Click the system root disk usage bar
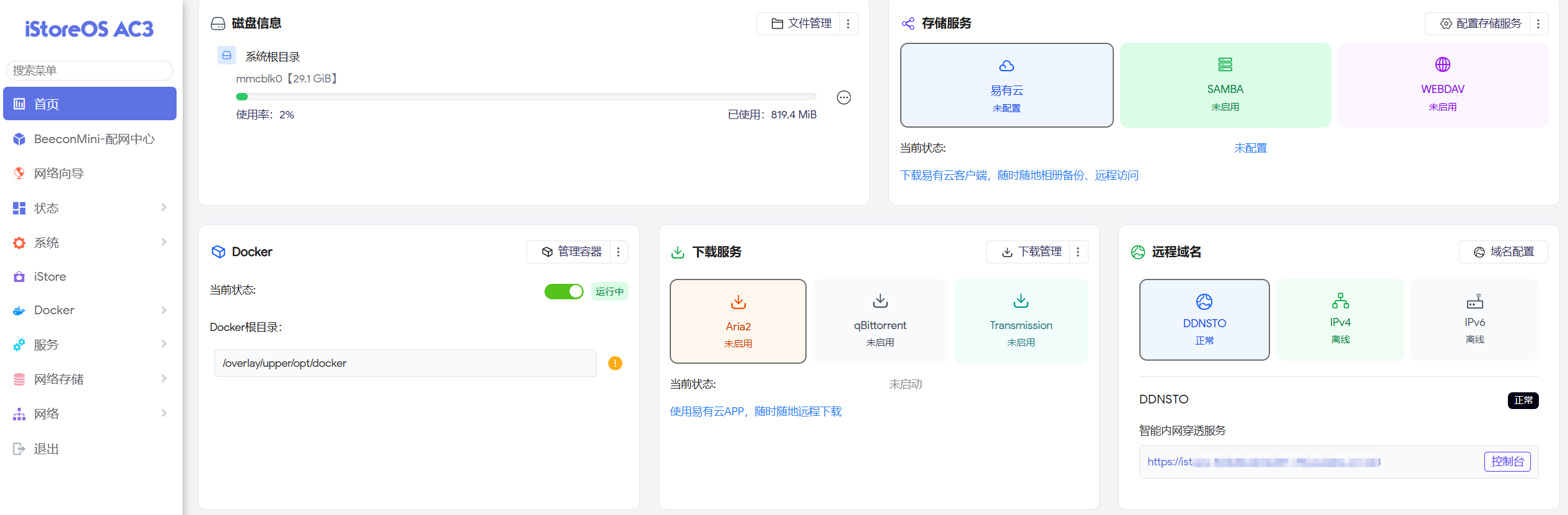This screenshot has width=1568, height=515. pyautogui.click(x=525, y=97)
